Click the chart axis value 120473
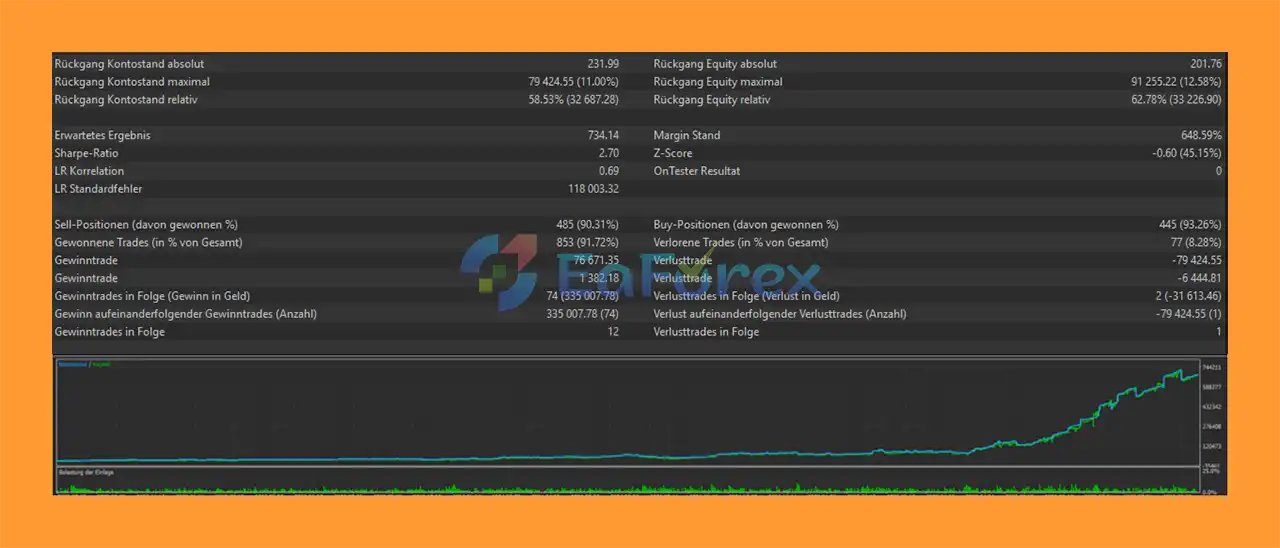The height and width of the screenshot is (548, 1280). (x=1212, y=446)
